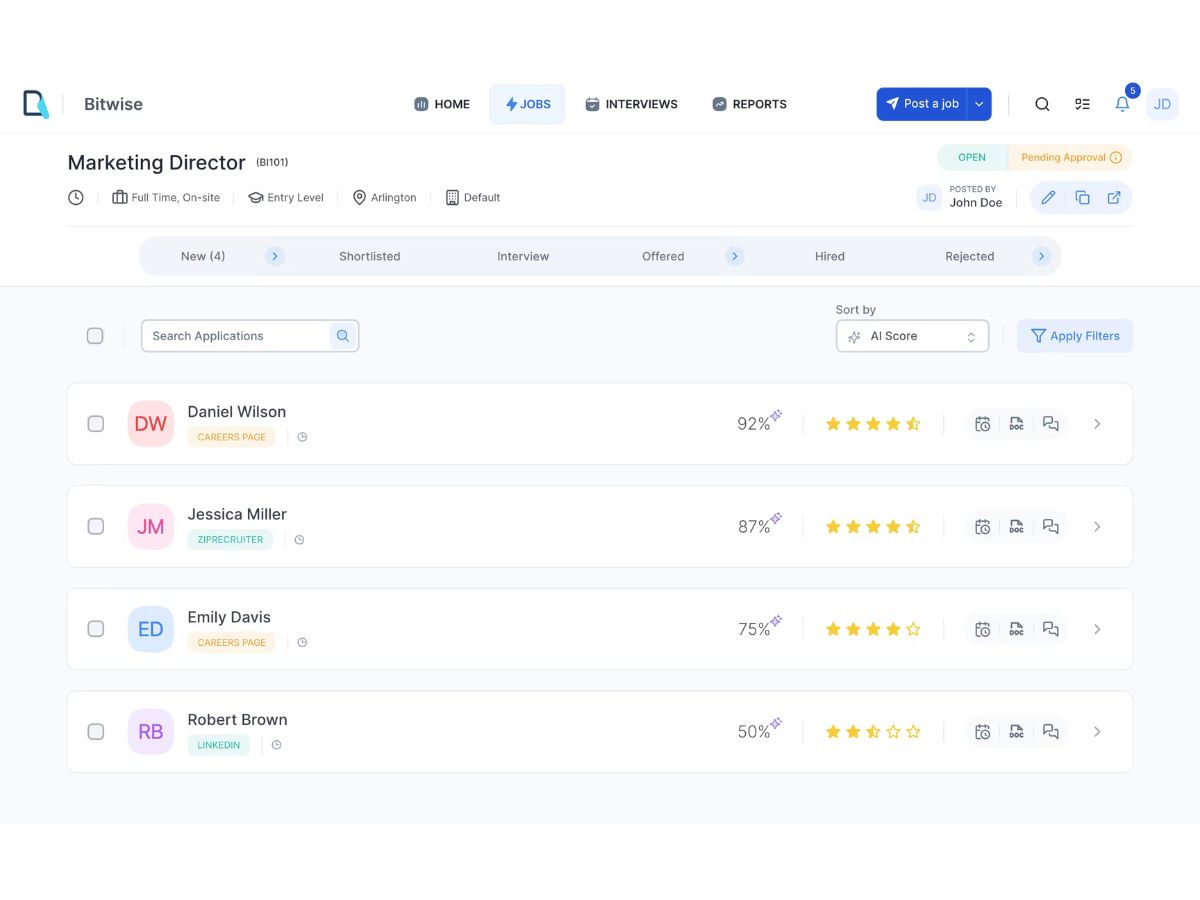Open the task checklist icon in header
Screen dimensions: 1200x900
click(1082, 104)
